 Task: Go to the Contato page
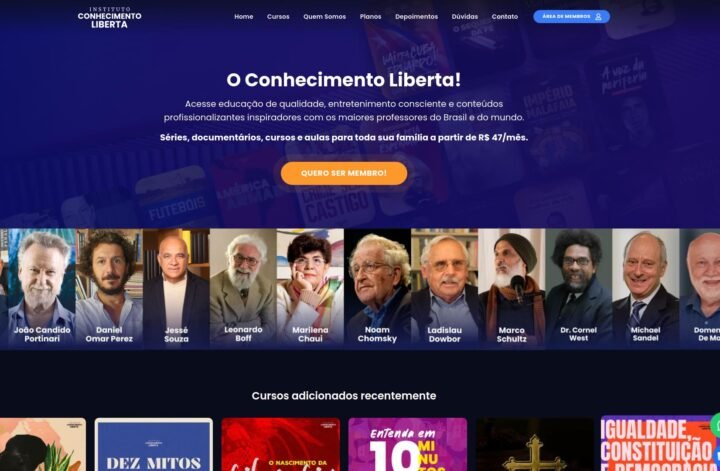tap(505, 17)
